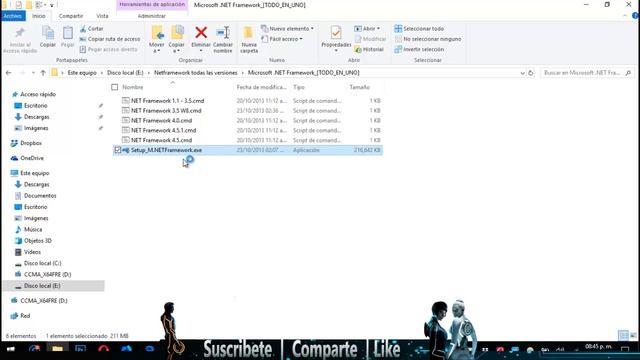The height and width of the screenshot is (360, 640).
Task: Click the Mover a folder icon
Action: pos(157,33)
